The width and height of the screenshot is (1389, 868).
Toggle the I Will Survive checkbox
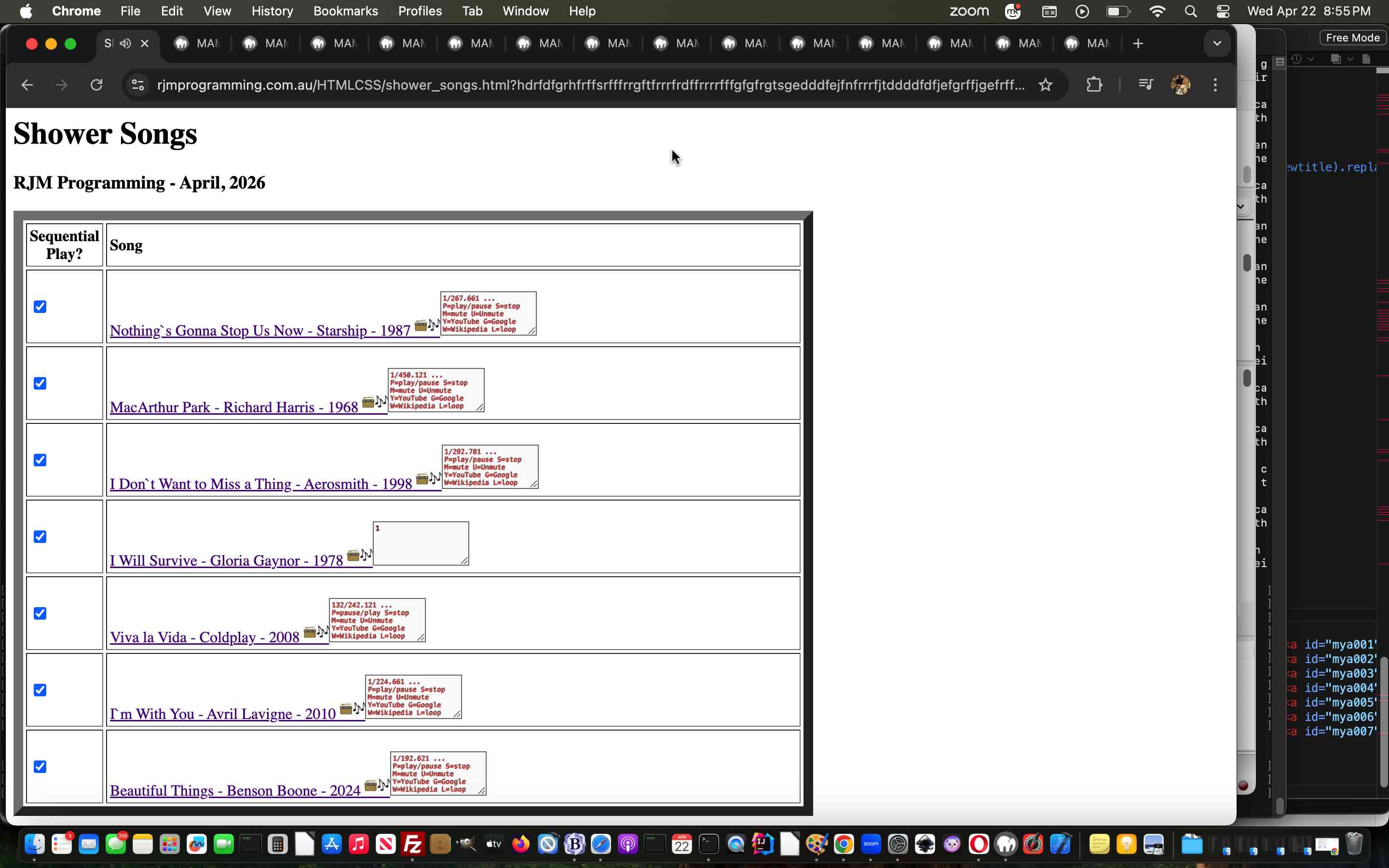pos(40,537)
